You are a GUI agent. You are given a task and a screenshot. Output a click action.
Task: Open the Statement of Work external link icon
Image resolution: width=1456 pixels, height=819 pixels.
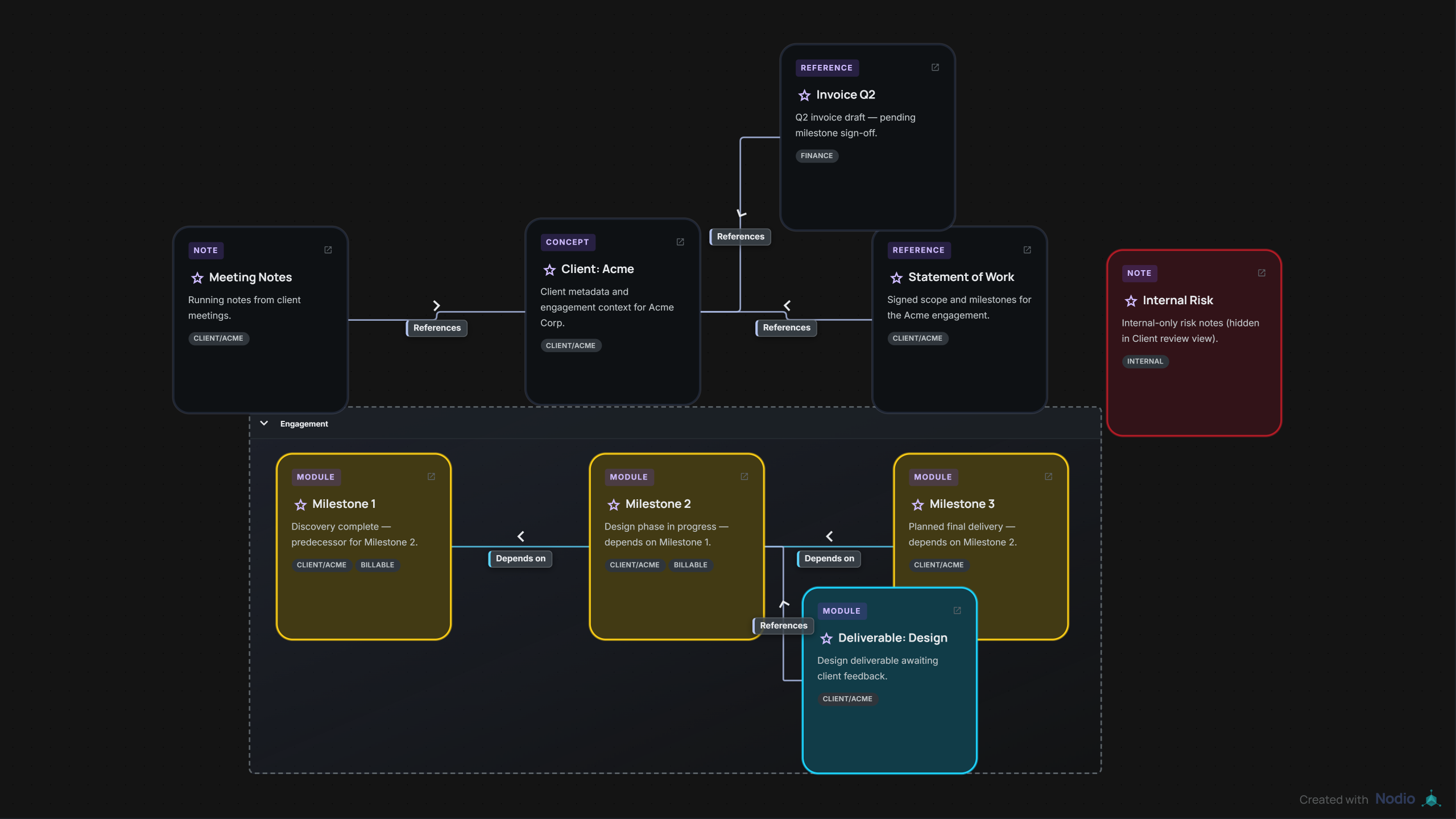[x=1027, y=250]
